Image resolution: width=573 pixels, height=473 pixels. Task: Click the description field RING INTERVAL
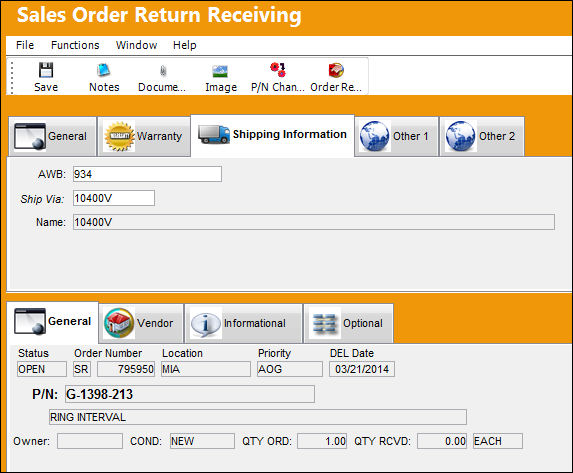[258, 417]
